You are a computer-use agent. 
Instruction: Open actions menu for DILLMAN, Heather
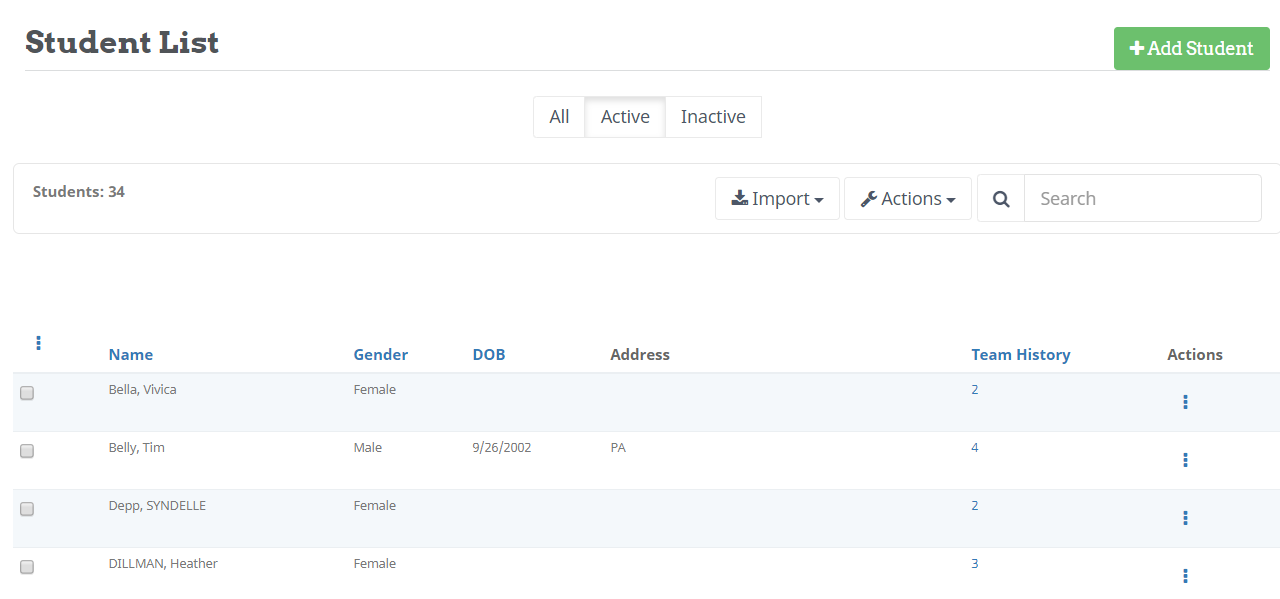[x=1185, y=576]
